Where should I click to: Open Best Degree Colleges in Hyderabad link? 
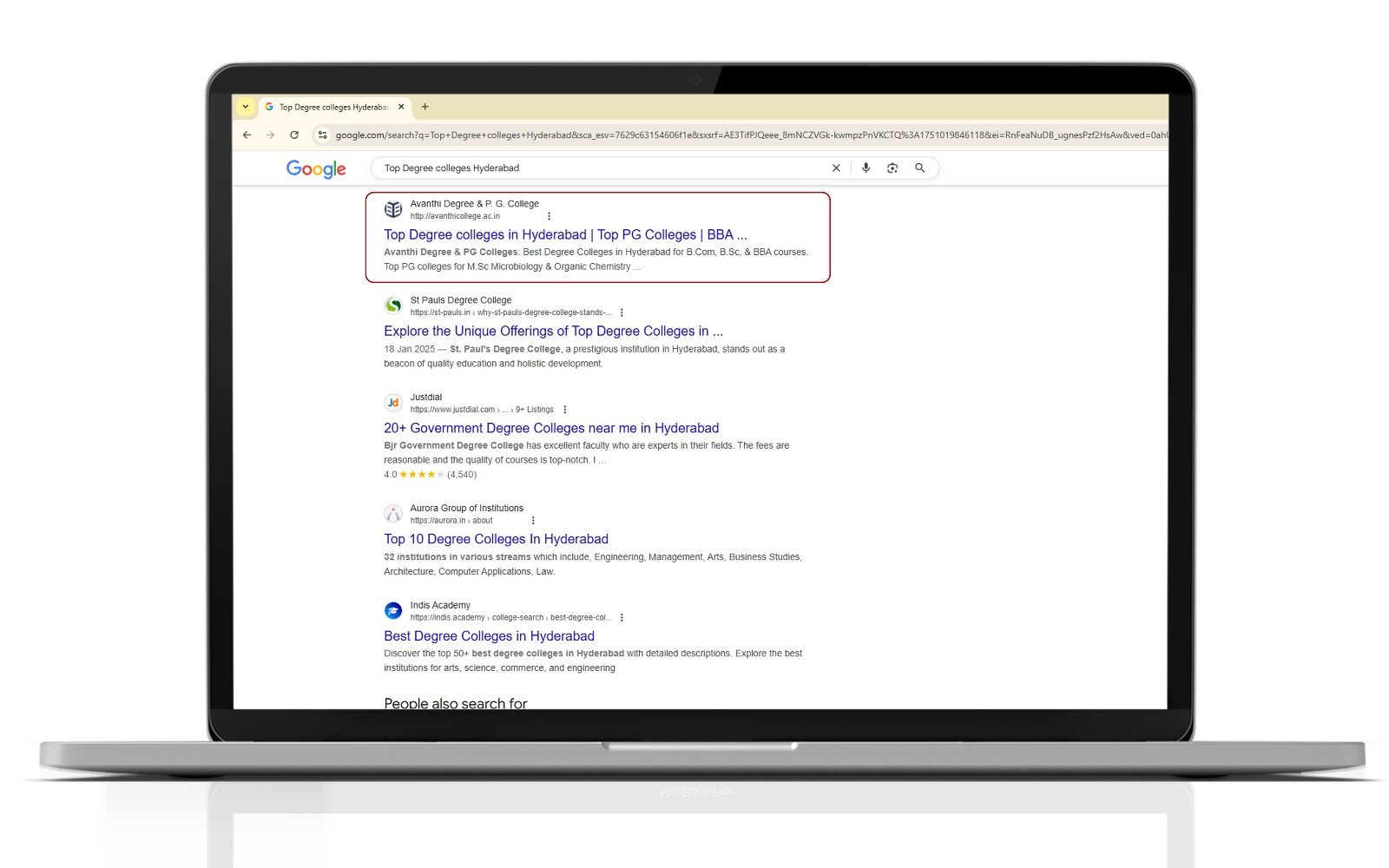[x=489, y=636]
